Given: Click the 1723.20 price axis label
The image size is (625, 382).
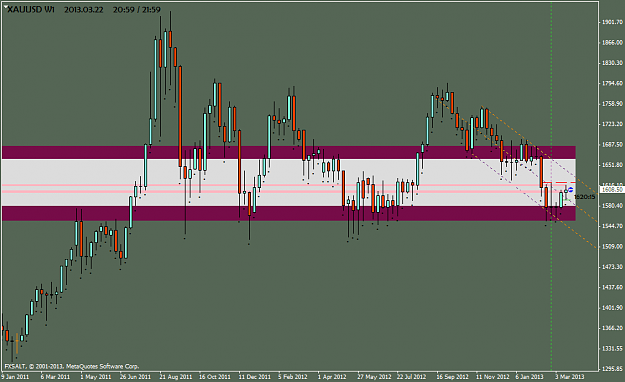Looking at the screenshot, I should 612,124.
